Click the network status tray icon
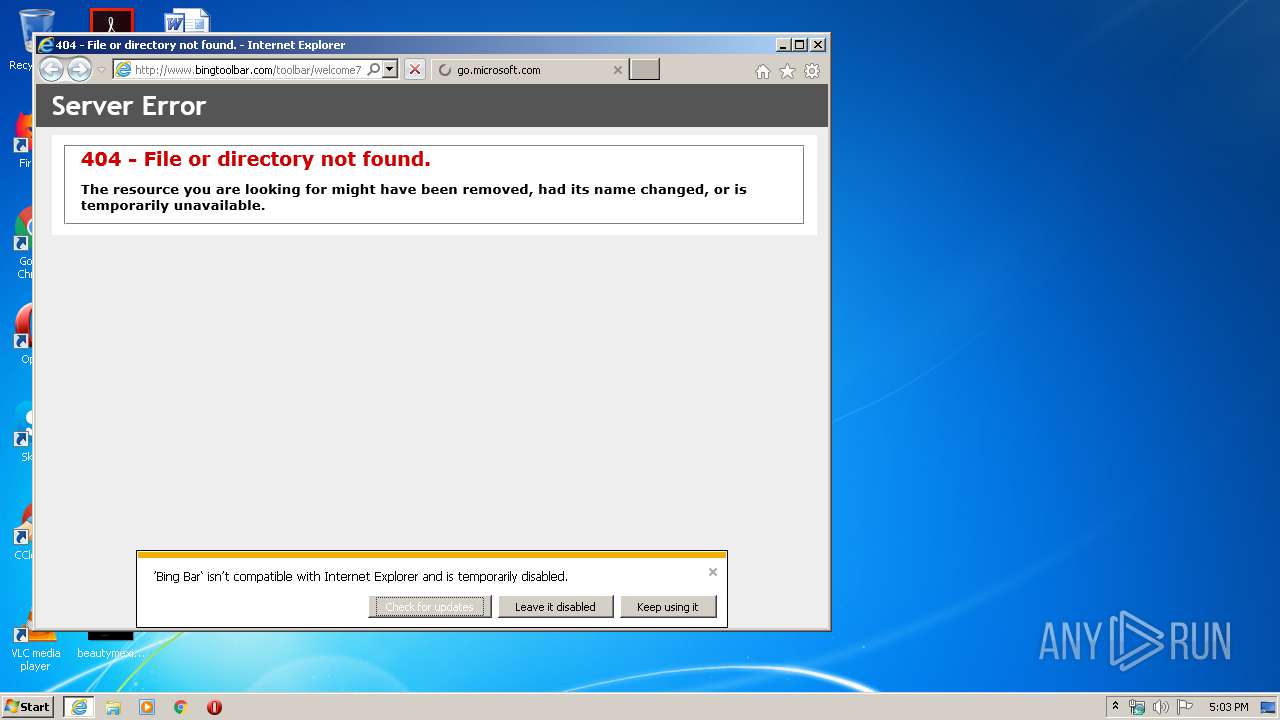The width and height of the screenshot is (1280, 720). coord(1137,707)
